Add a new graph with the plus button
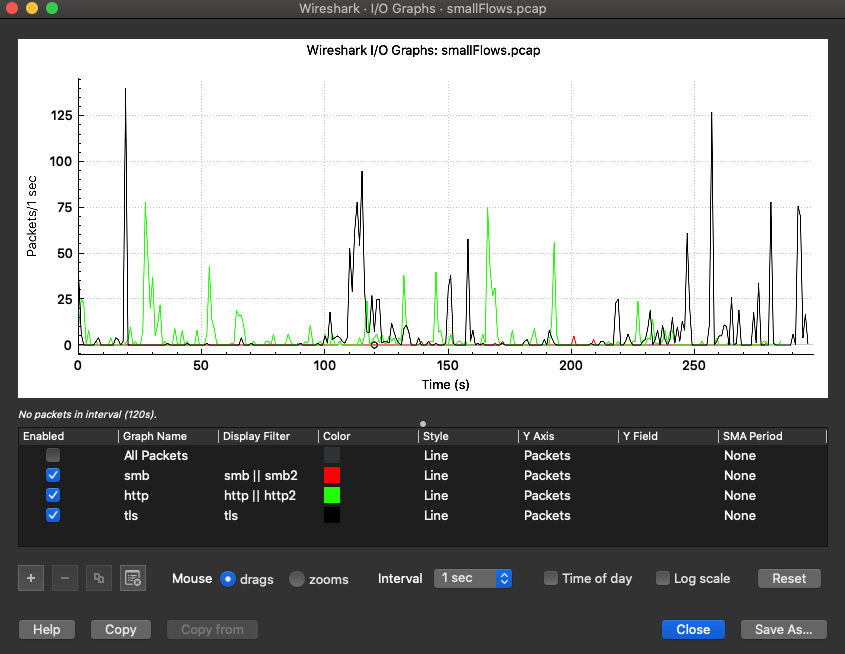845x654 pixels. point(31,578)
